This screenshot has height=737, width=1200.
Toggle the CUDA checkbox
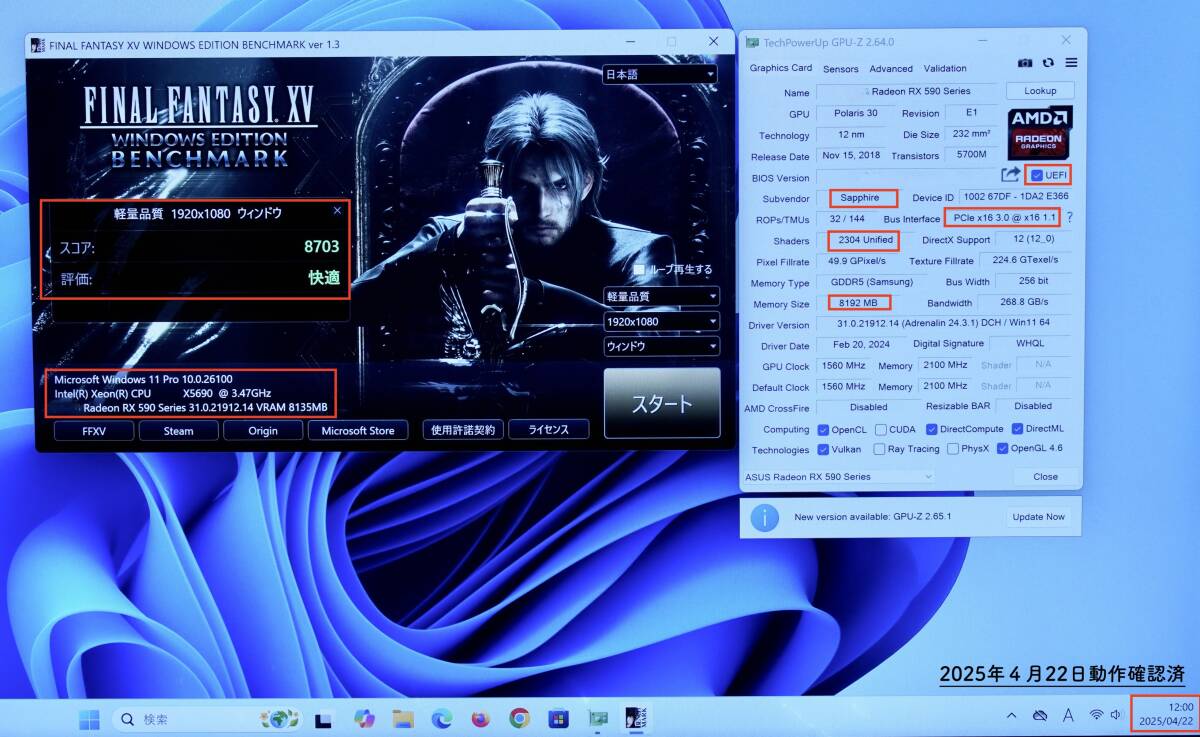[881, 429]
